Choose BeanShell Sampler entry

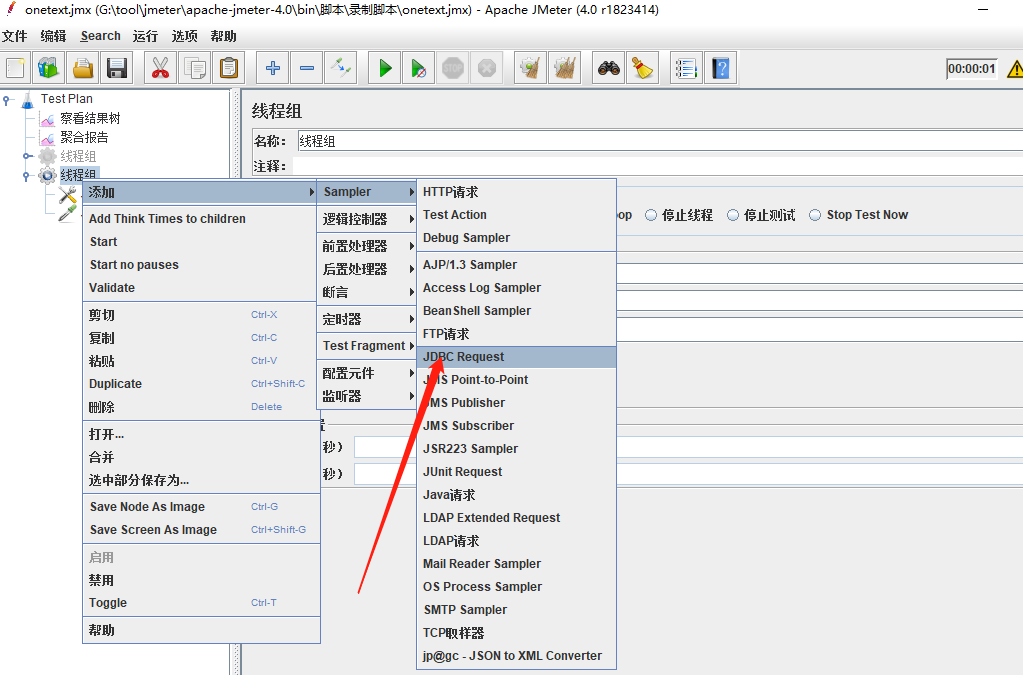click(517, 311)
